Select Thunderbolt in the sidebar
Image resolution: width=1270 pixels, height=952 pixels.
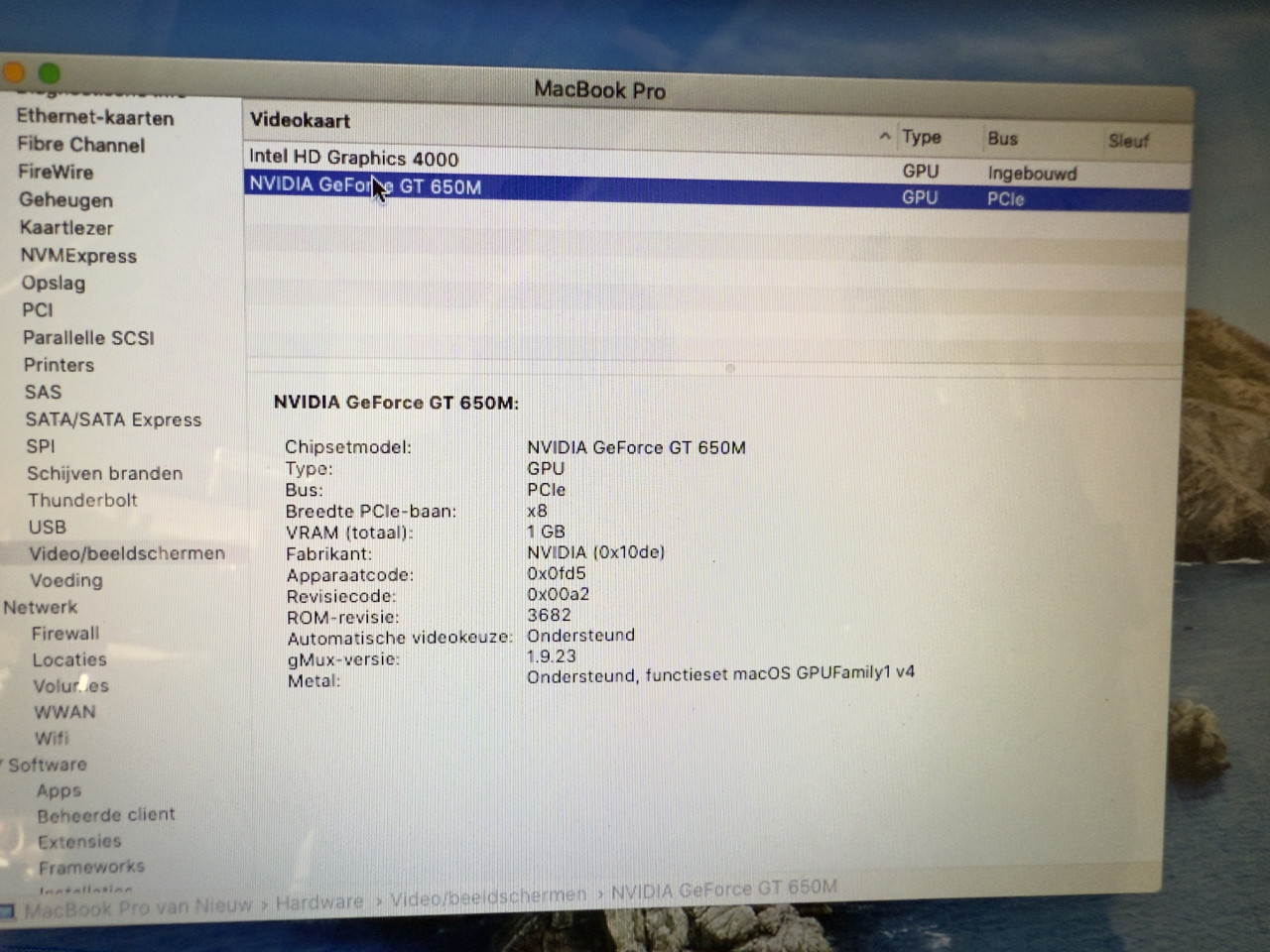(x=82, y=500)
